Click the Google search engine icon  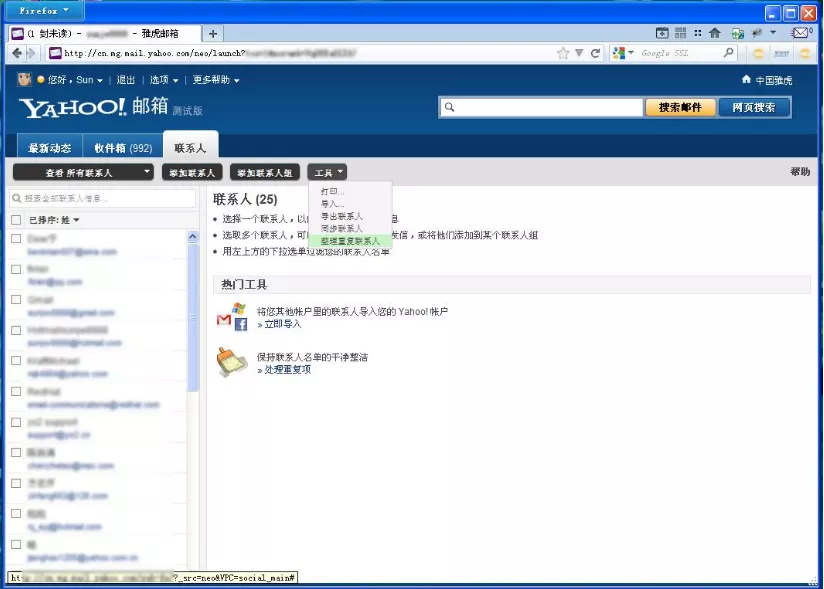pyautogui.click(x=619, y=53)
